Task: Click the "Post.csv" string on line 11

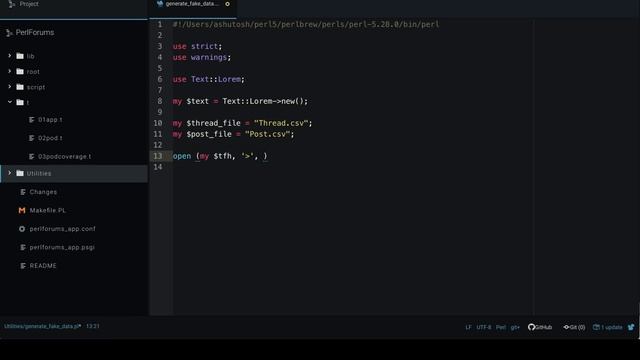Action: pyautogui.click(x=267, y=134)
